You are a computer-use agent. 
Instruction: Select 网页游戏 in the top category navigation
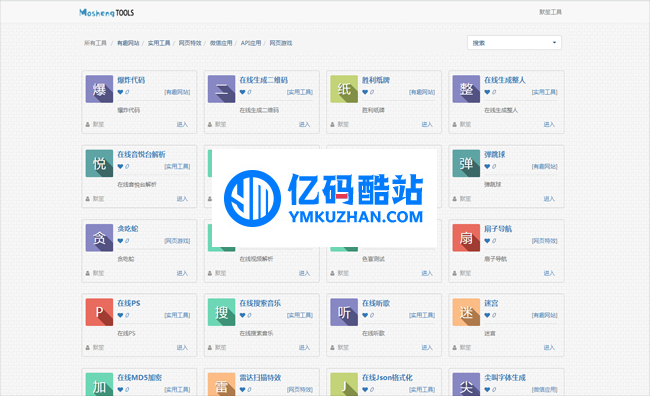tap(281, 43)
